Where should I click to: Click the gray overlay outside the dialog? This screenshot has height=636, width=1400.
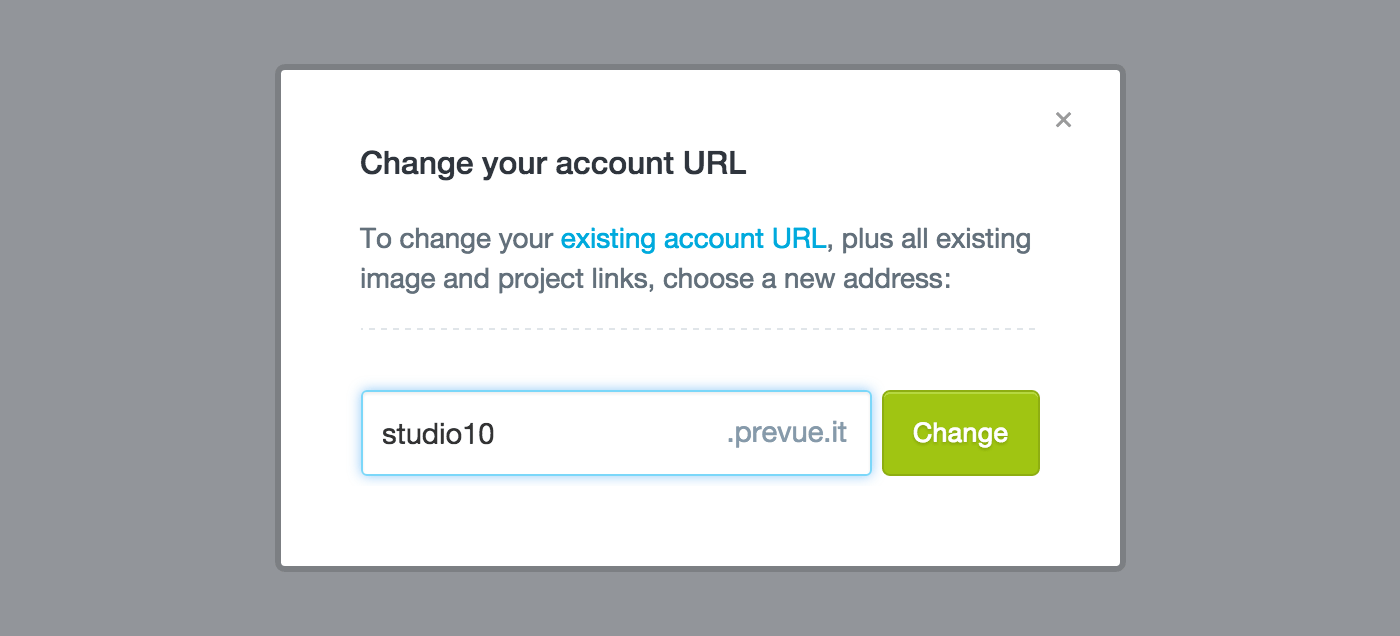pyautogui.click(x=130, y=318)
